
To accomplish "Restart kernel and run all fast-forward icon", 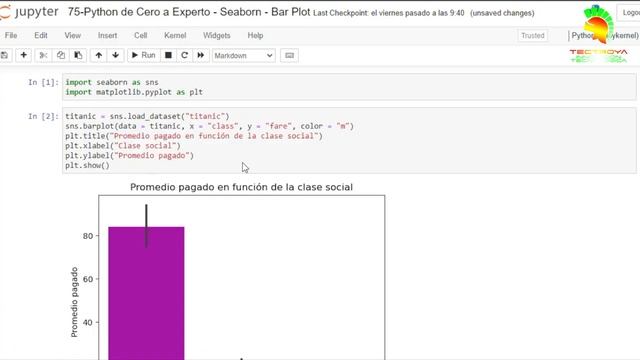I will coord(200,55).
